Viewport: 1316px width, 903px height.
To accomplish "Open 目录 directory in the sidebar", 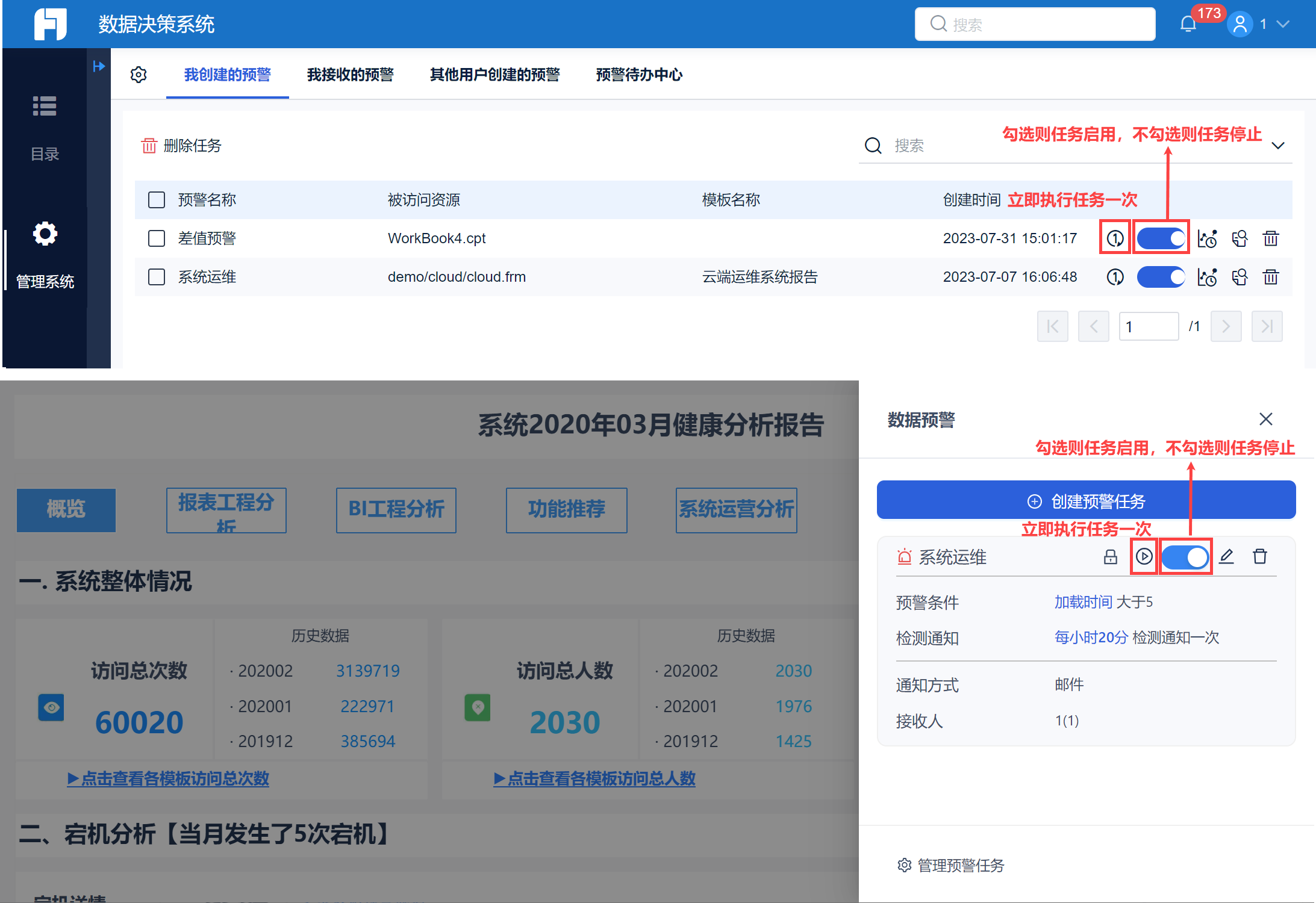I will tap(45, 128).
